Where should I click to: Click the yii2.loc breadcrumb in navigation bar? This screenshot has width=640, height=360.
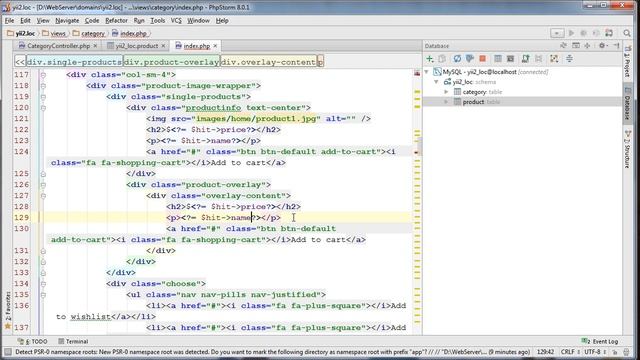21,33
